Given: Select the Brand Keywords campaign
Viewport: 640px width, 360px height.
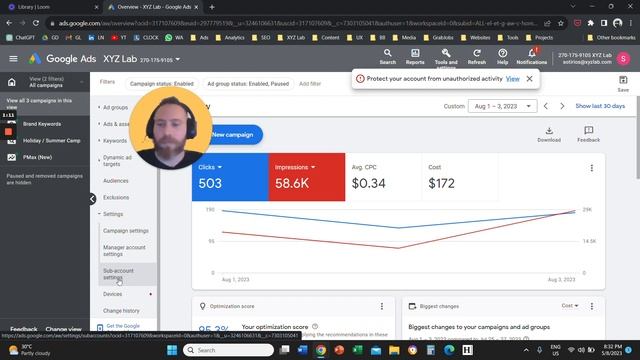Looking at the screenshot, I should tap(42, 124).
